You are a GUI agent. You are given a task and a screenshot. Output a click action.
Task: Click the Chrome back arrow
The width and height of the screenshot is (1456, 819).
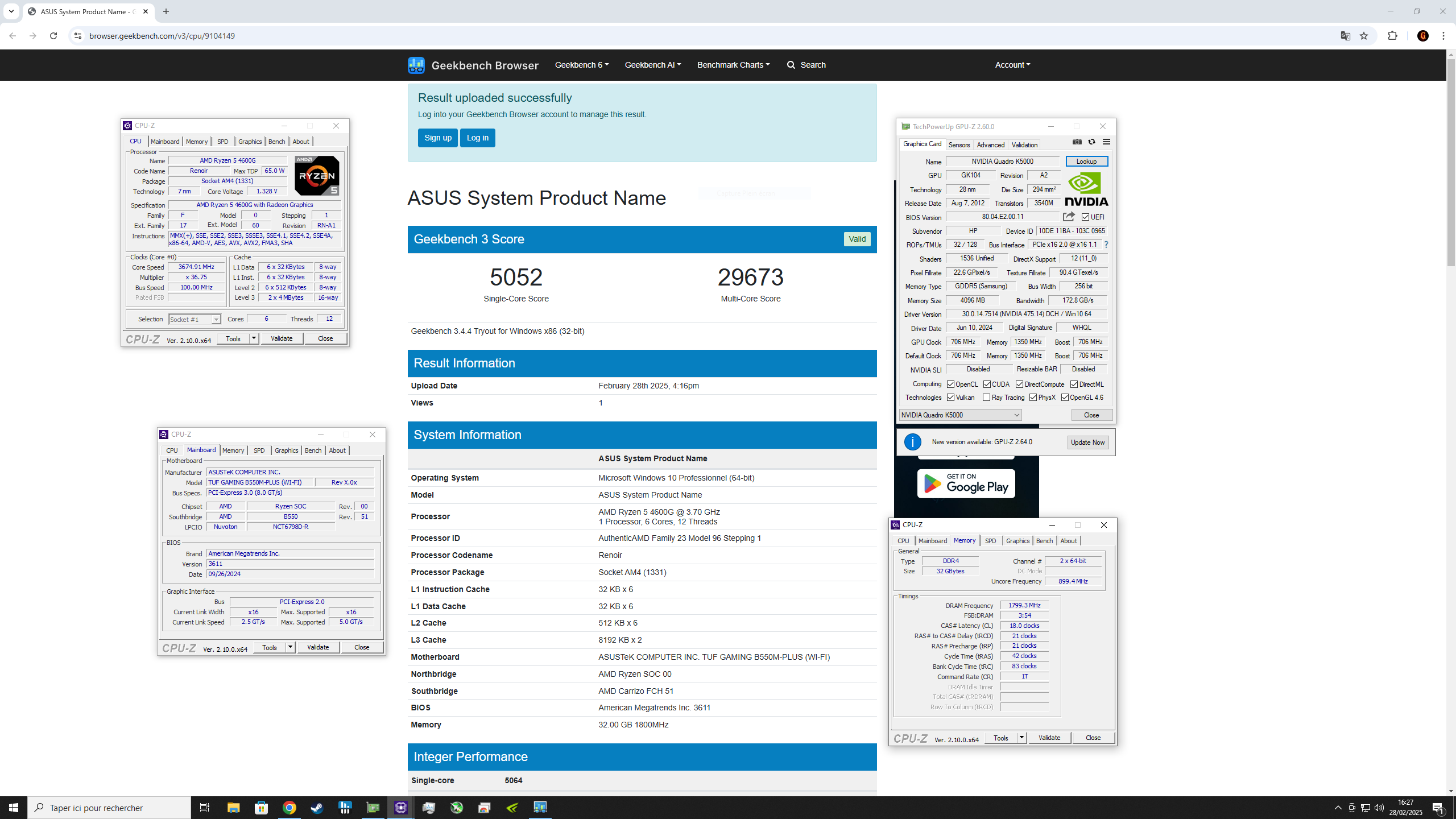pyautogui.click(x=13, y=36)
